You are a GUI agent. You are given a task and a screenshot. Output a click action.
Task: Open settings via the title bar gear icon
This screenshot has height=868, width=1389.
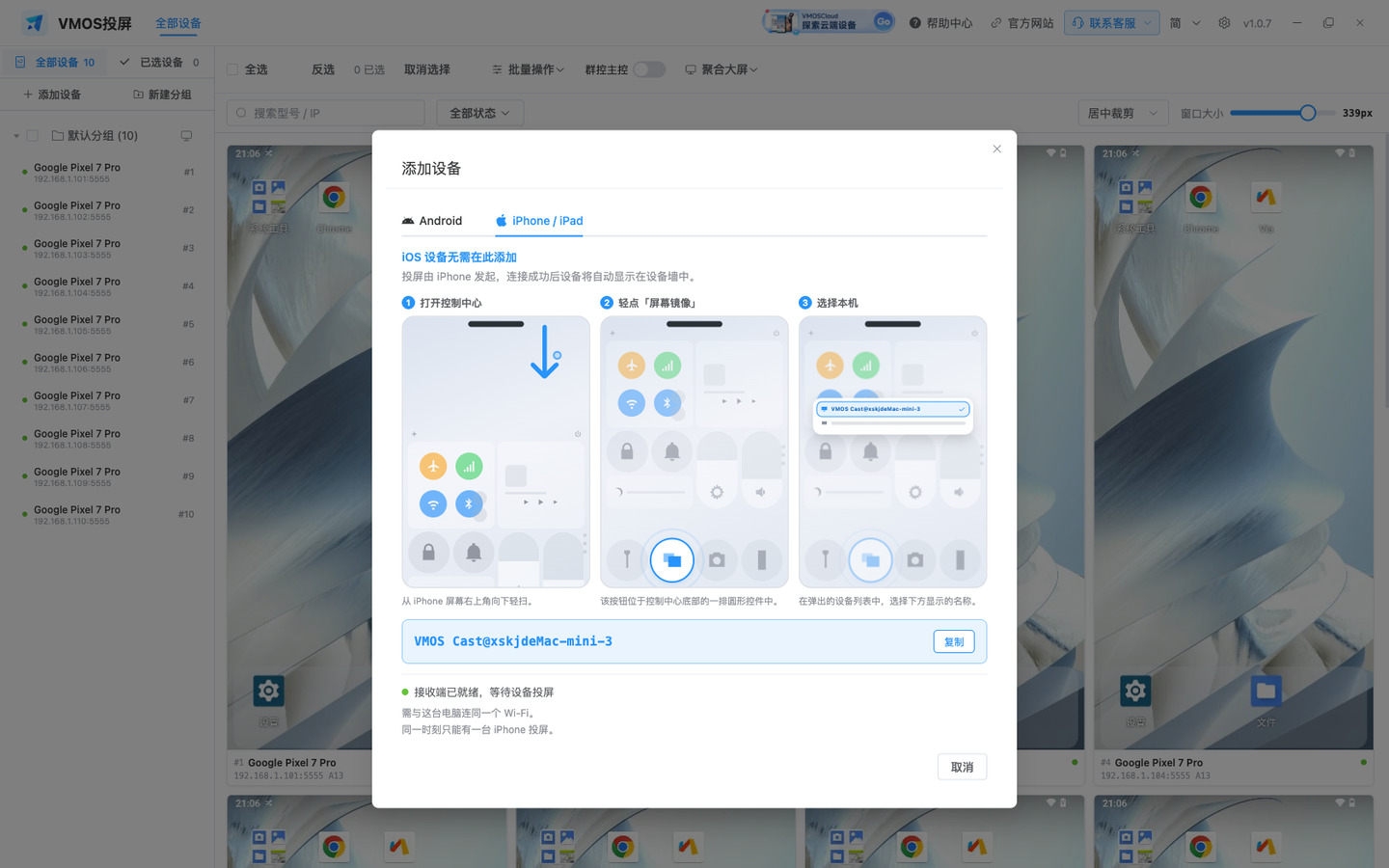coord(1224,23)
